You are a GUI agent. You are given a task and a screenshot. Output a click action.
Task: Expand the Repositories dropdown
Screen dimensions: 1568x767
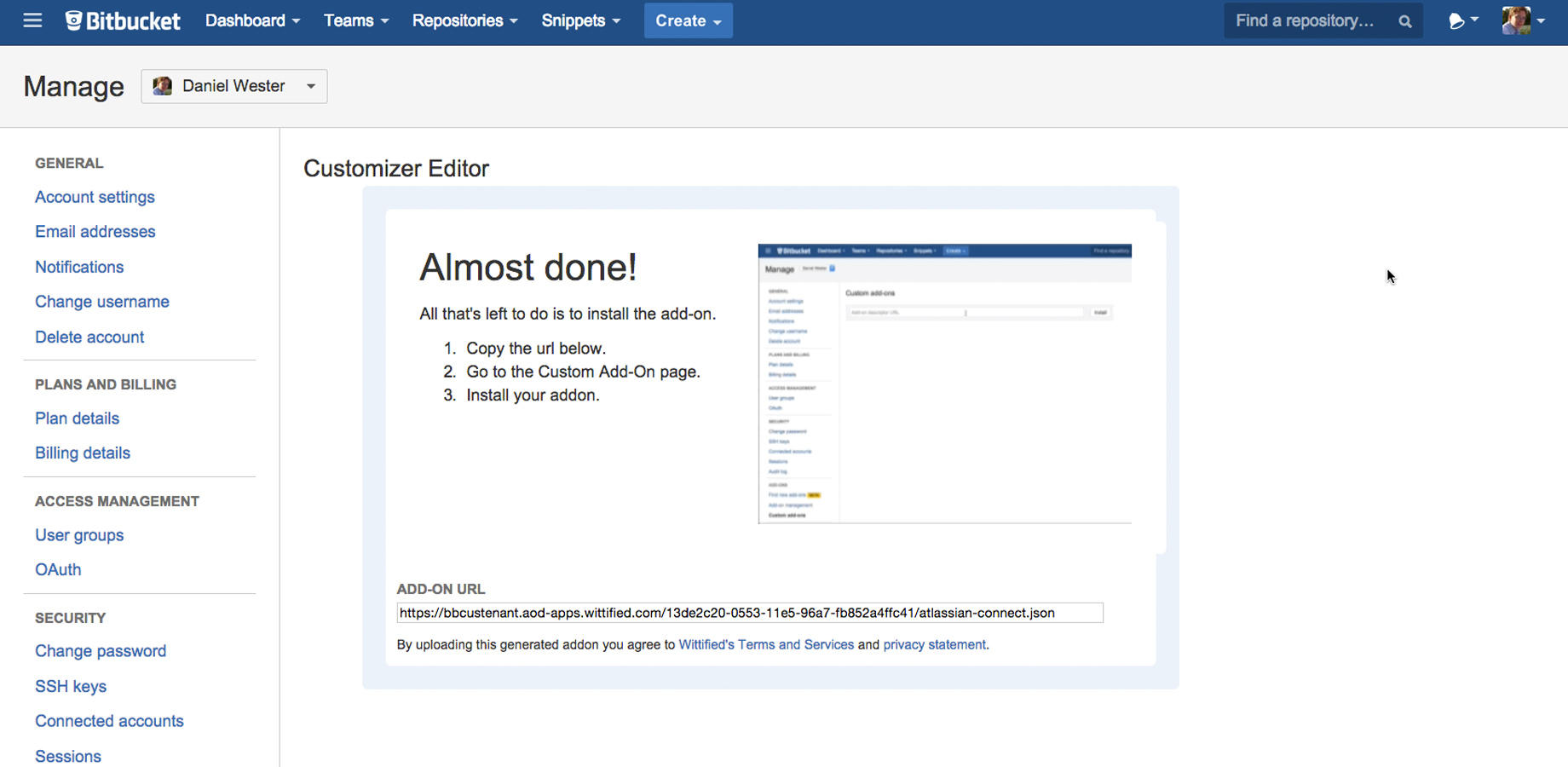(465, 20)
